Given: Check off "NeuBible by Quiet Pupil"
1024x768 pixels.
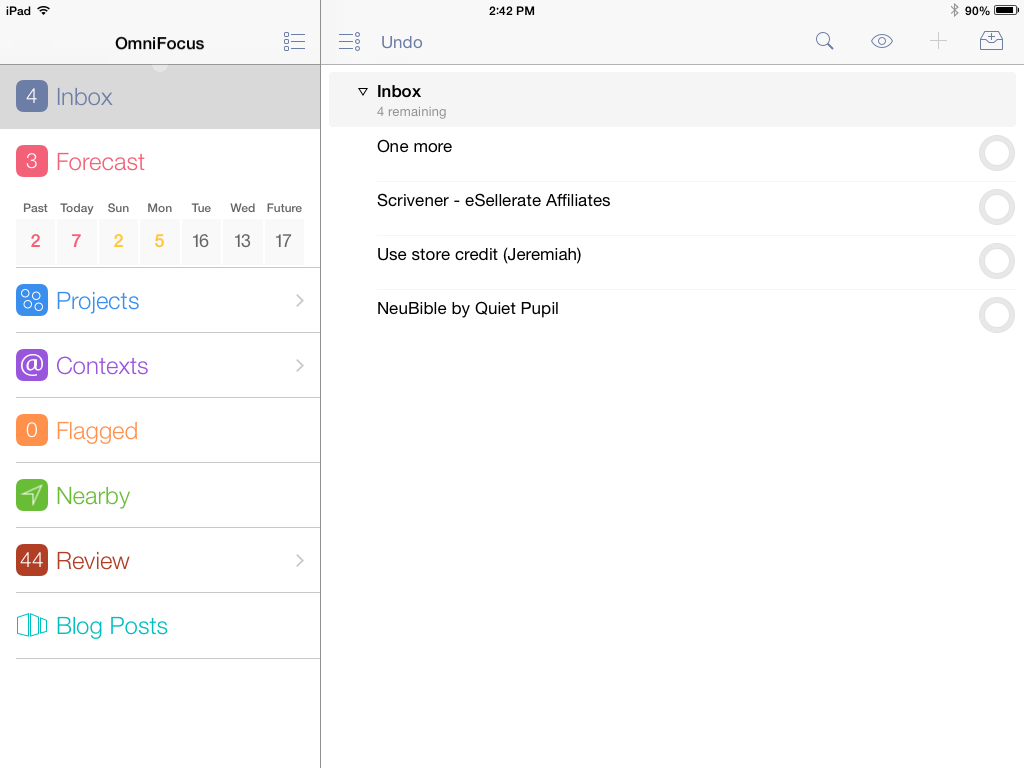Looking at the screenshot, I should click(x=996, y=315).
